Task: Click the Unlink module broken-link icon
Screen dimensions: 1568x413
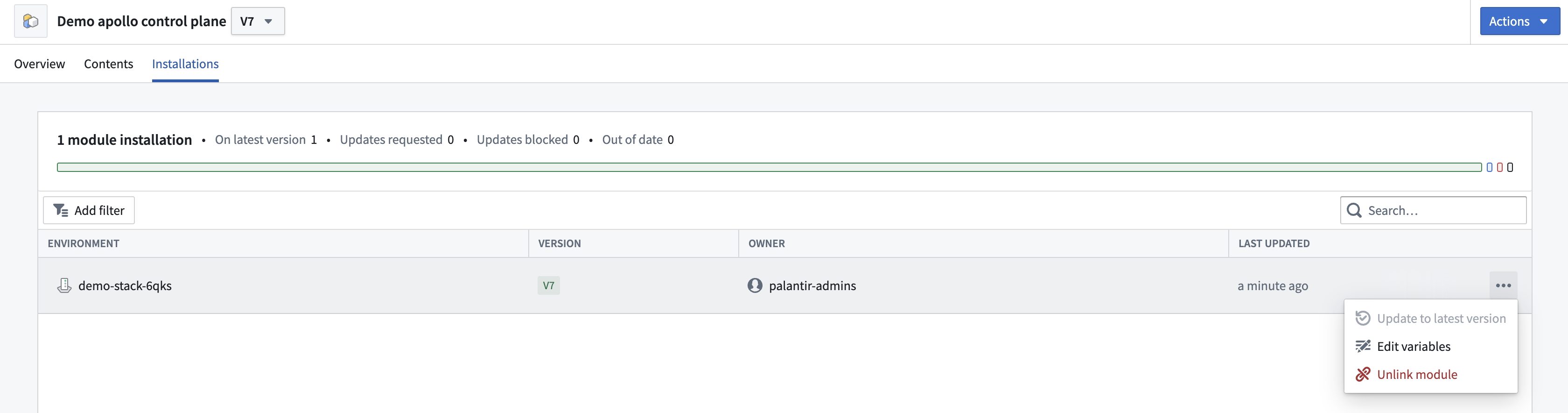Action: tap(1363, 374)
